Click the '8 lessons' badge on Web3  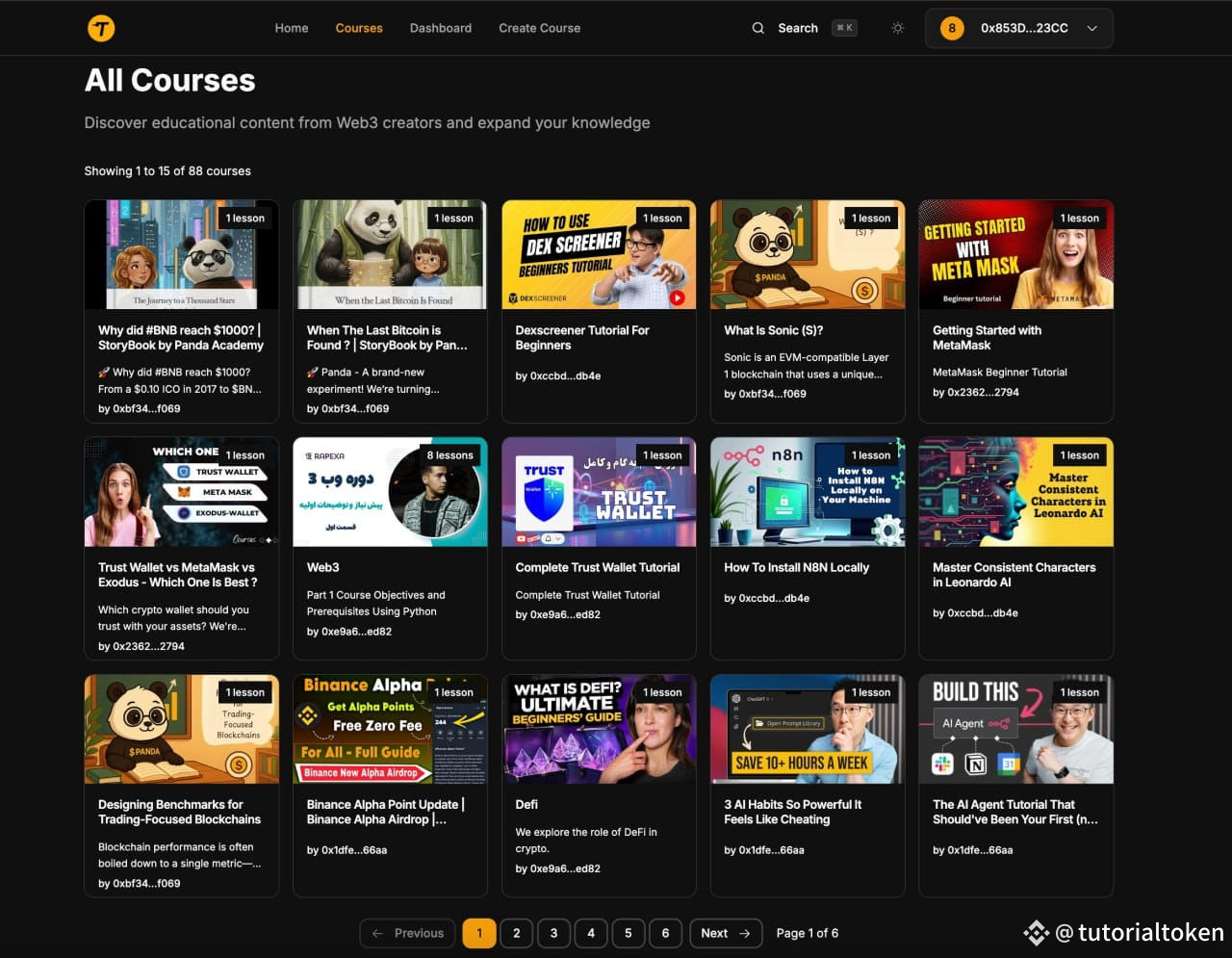click(450, 455)
